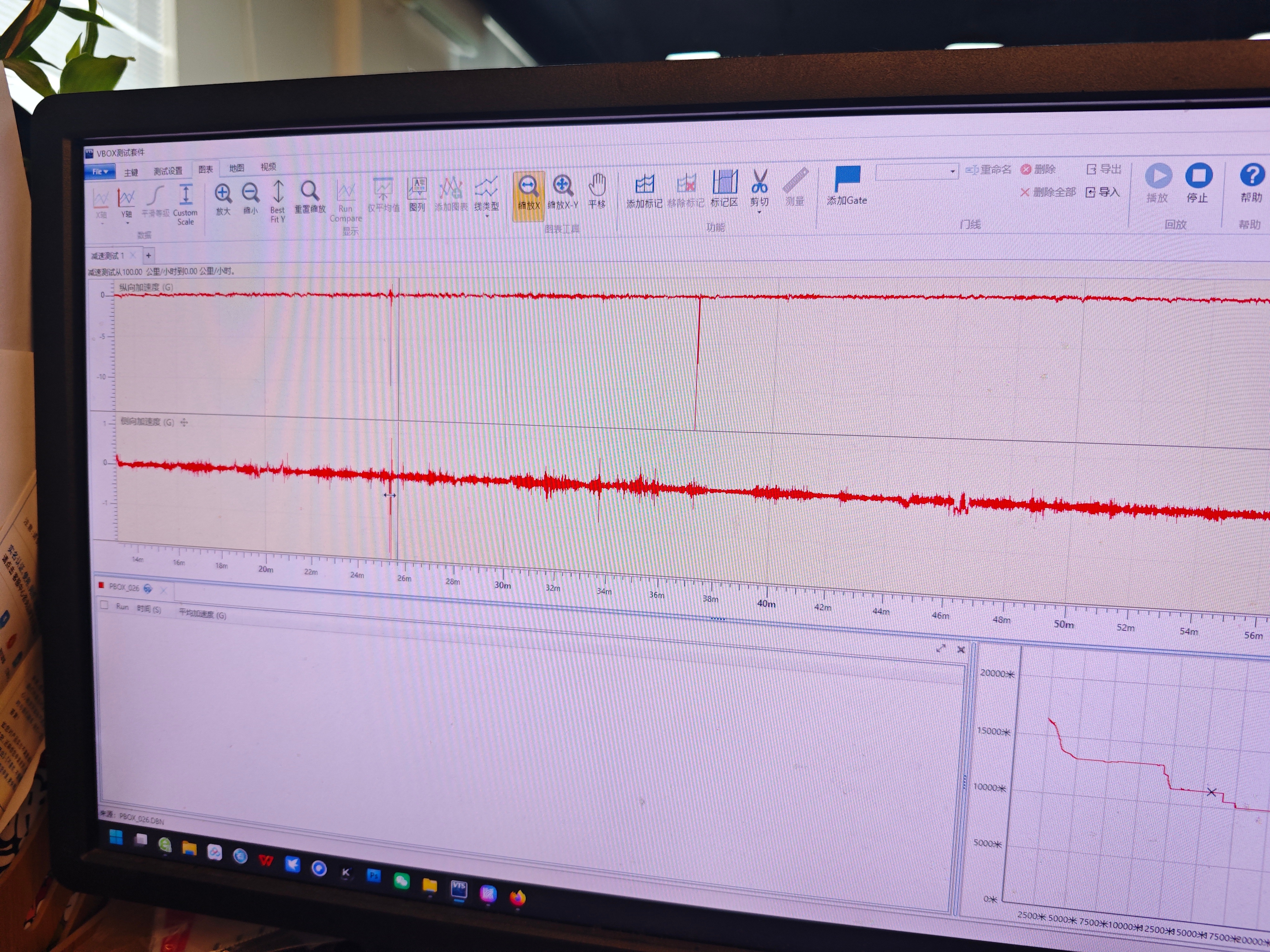1270x952 pixels.
Task: Tick the checkbox beside the Run column
Action: [104, 605]
